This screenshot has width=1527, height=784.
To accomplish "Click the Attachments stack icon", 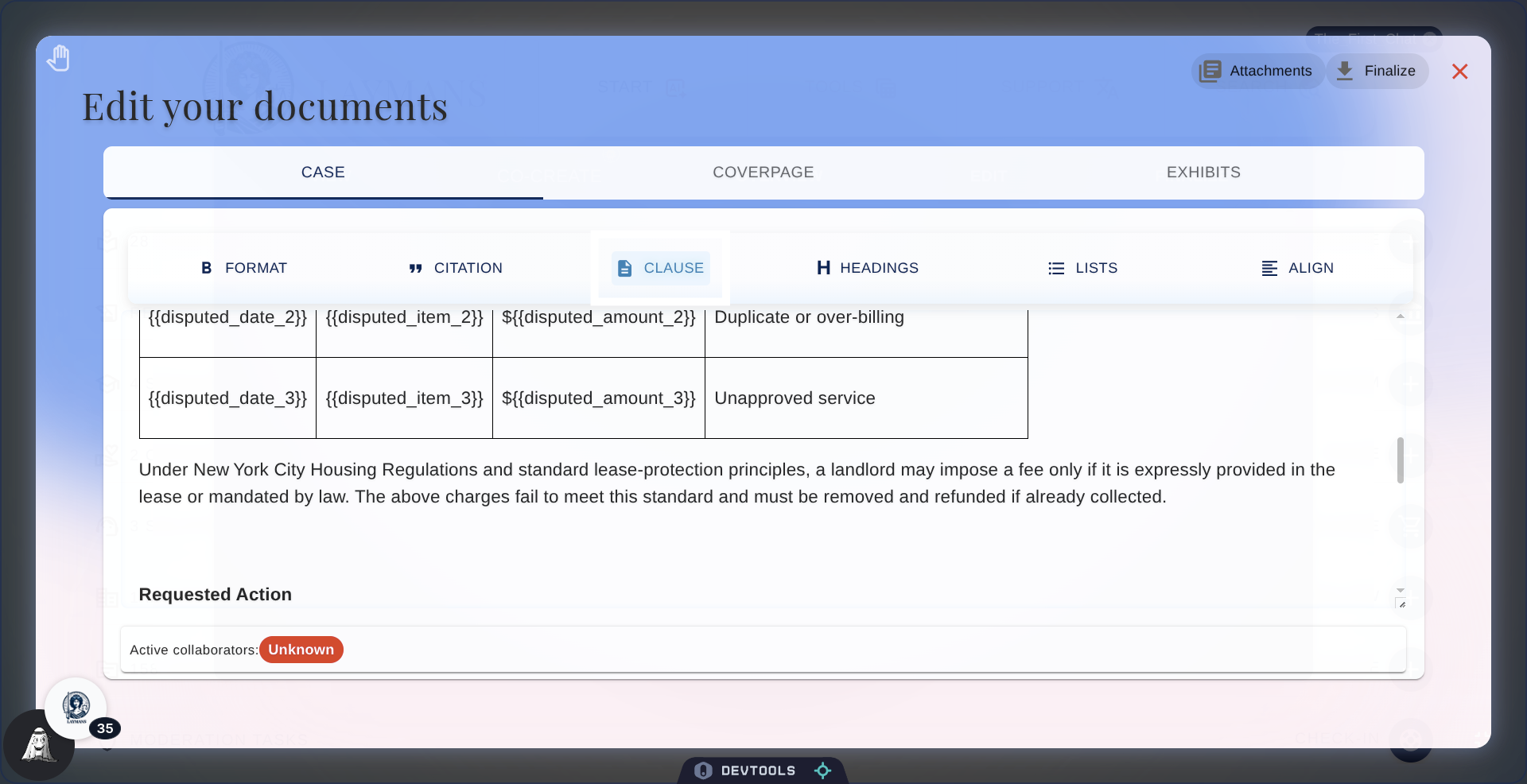I will pyautogui.click(x=1210, y=71).
